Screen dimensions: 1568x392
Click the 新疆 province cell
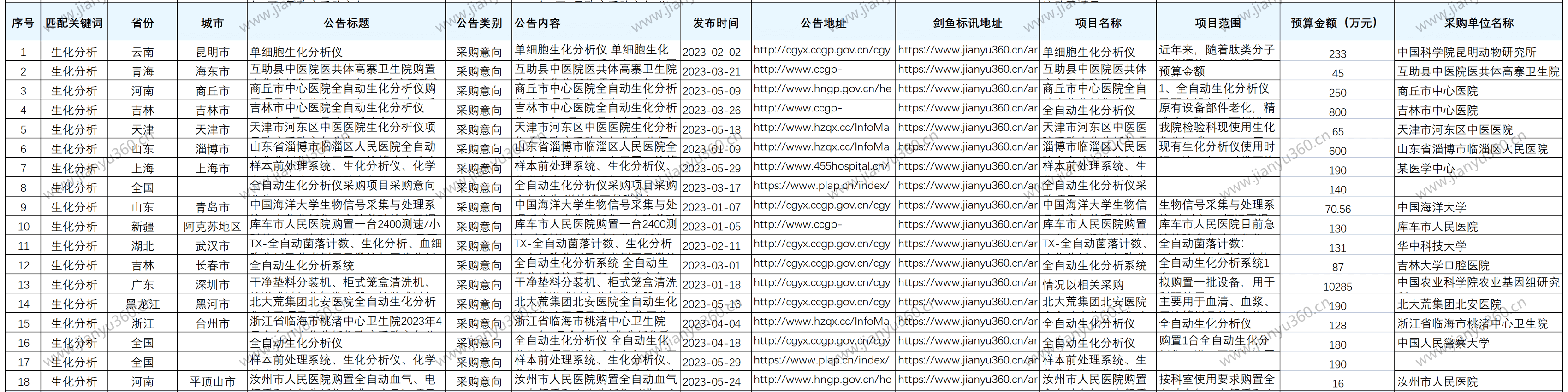[x=143, y=227]
